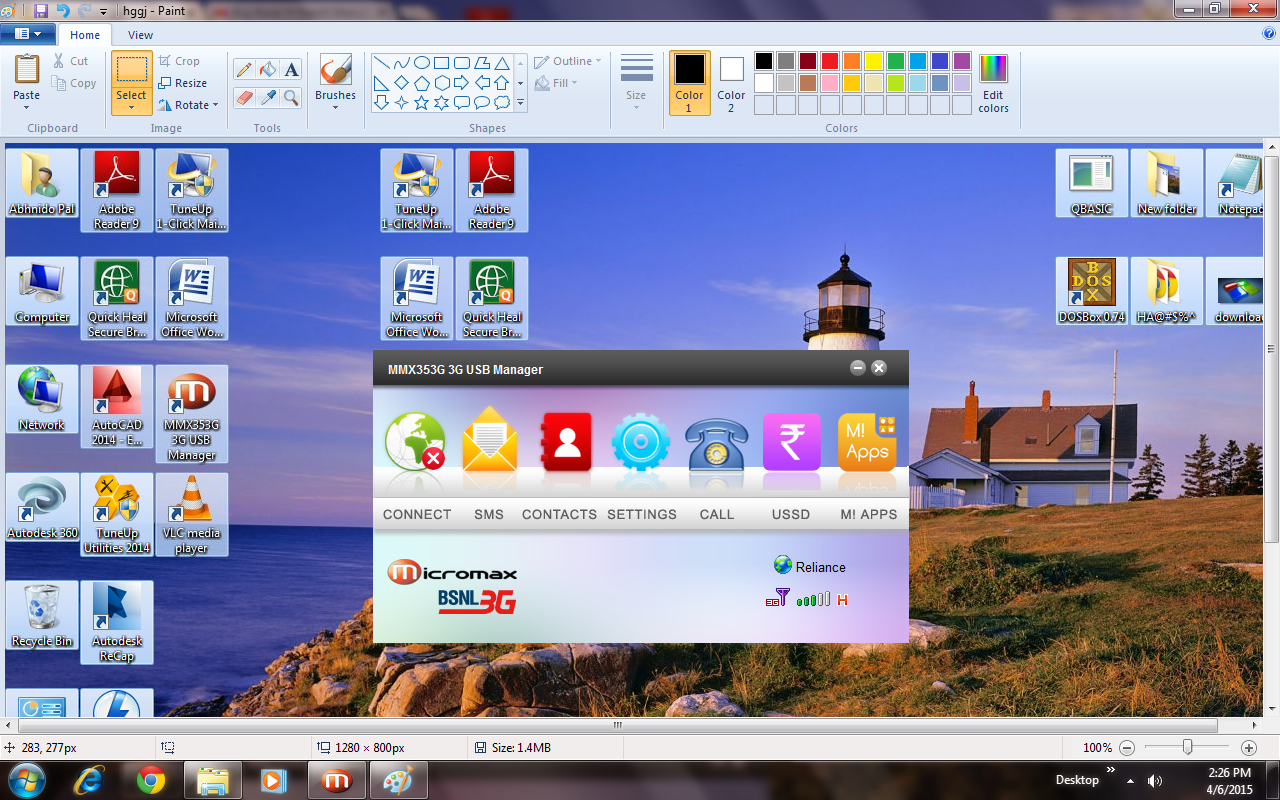1280x800 pixels.
Task: Click the vertical scrollbar of the canvas
Action: pyautogui.click(x=1271, y=349)
